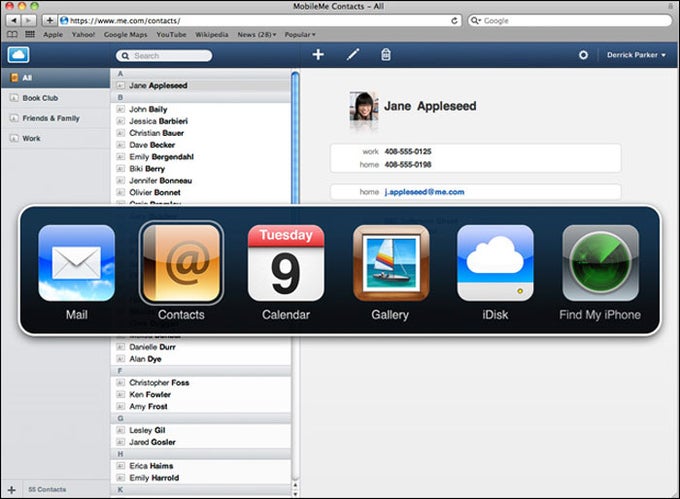This screenshot has height=499, width=680.
Task: Click Jane Appleseed's photo thumbnail
Action: 363,106
